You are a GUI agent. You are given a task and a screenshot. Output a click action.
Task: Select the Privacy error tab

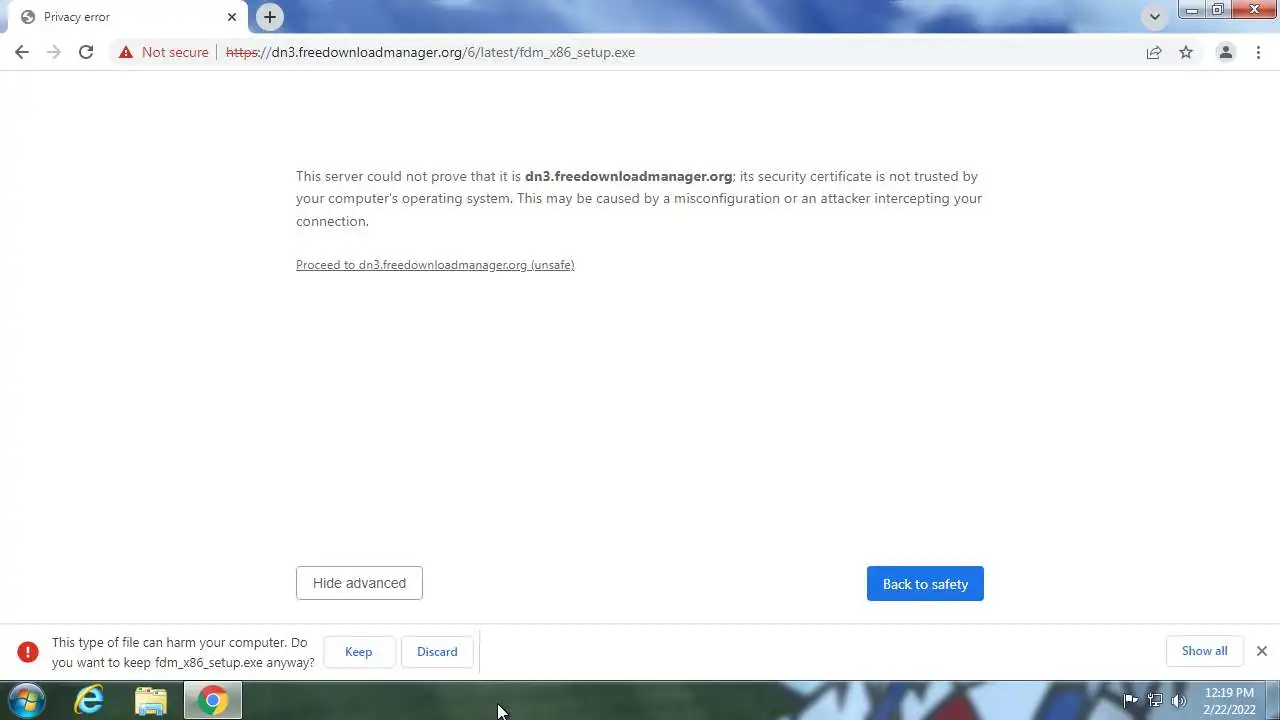click(x=126, y=17)
